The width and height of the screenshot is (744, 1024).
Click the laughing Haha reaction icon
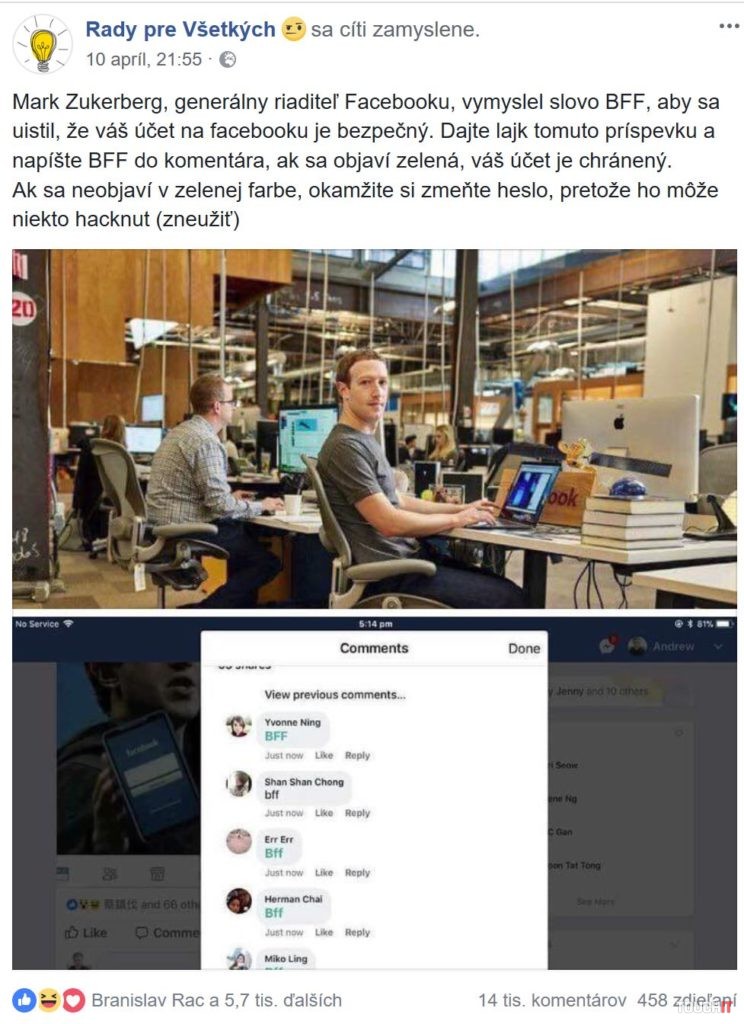(48, 999)
